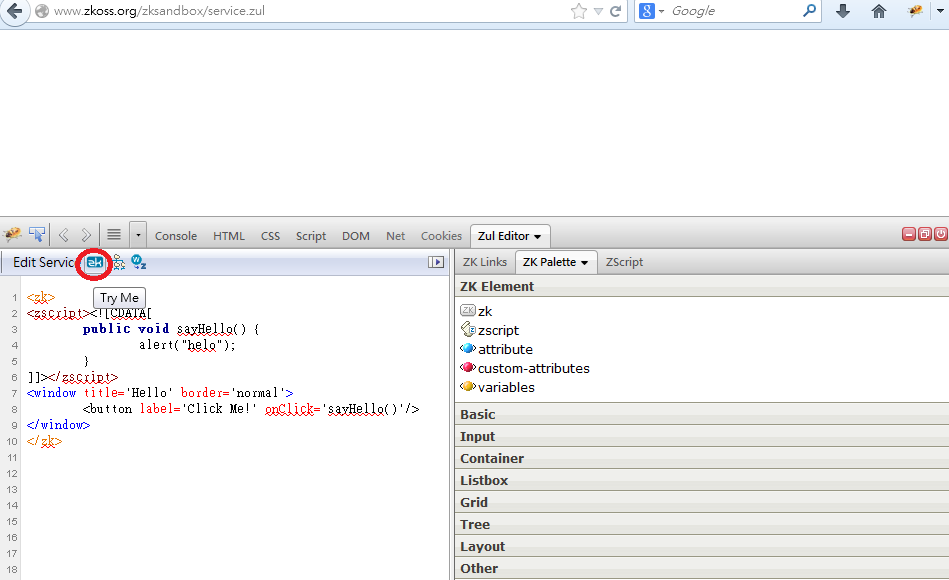Toggle the side panel collapse button

[x=436, y=262]
